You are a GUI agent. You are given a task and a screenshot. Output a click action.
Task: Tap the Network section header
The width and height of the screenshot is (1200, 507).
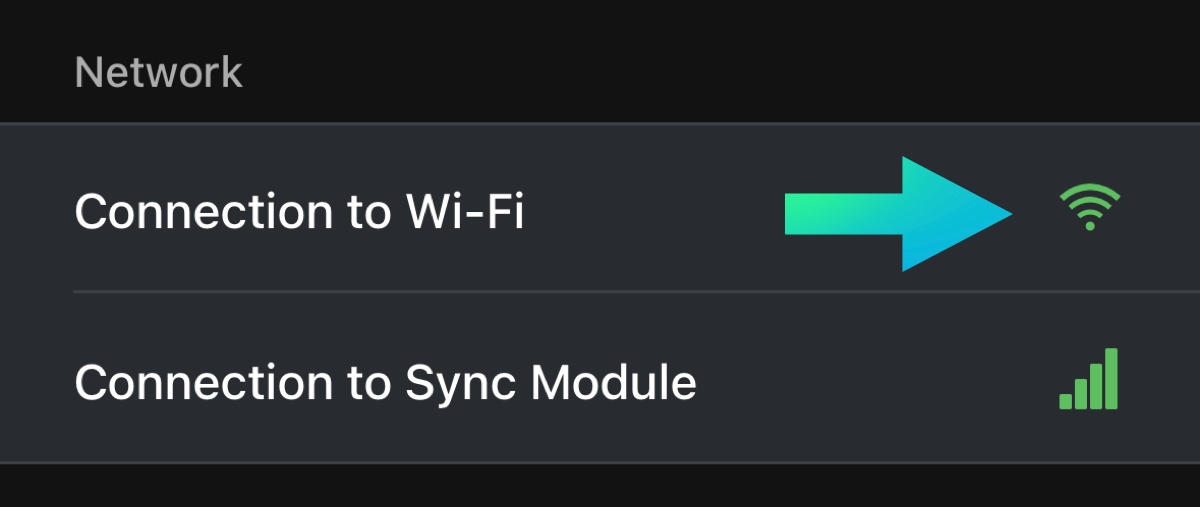point(158,72)
